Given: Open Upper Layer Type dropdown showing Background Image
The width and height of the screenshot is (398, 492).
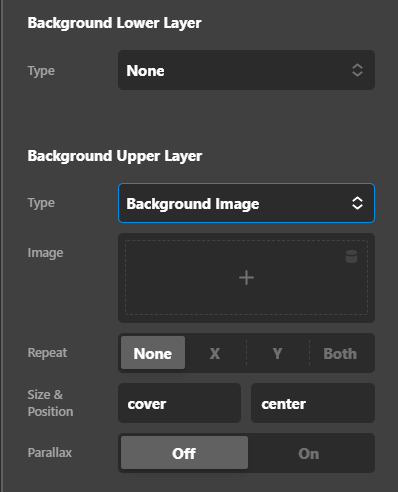Looking at the screenshot, I should click(246, 203).
